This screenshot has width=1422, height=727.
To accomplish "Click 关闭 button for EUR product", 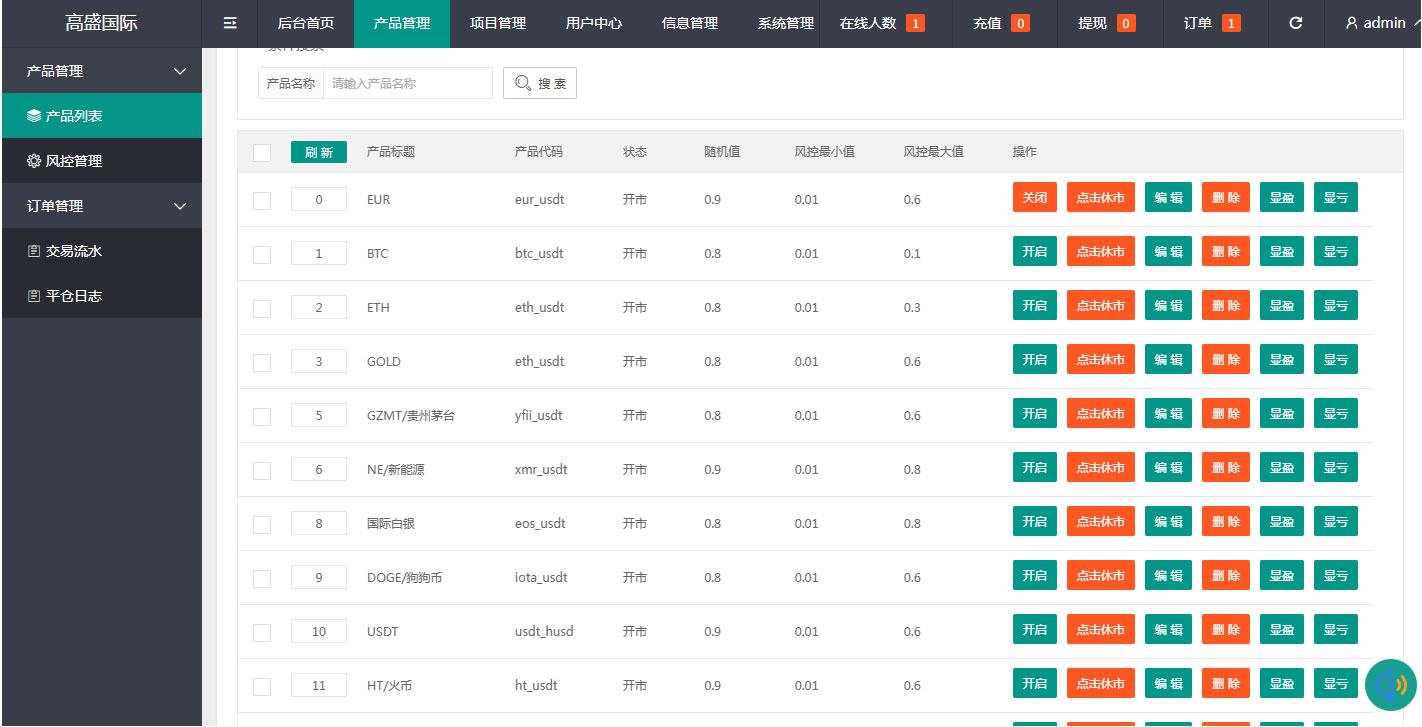I will (1035, 198).
